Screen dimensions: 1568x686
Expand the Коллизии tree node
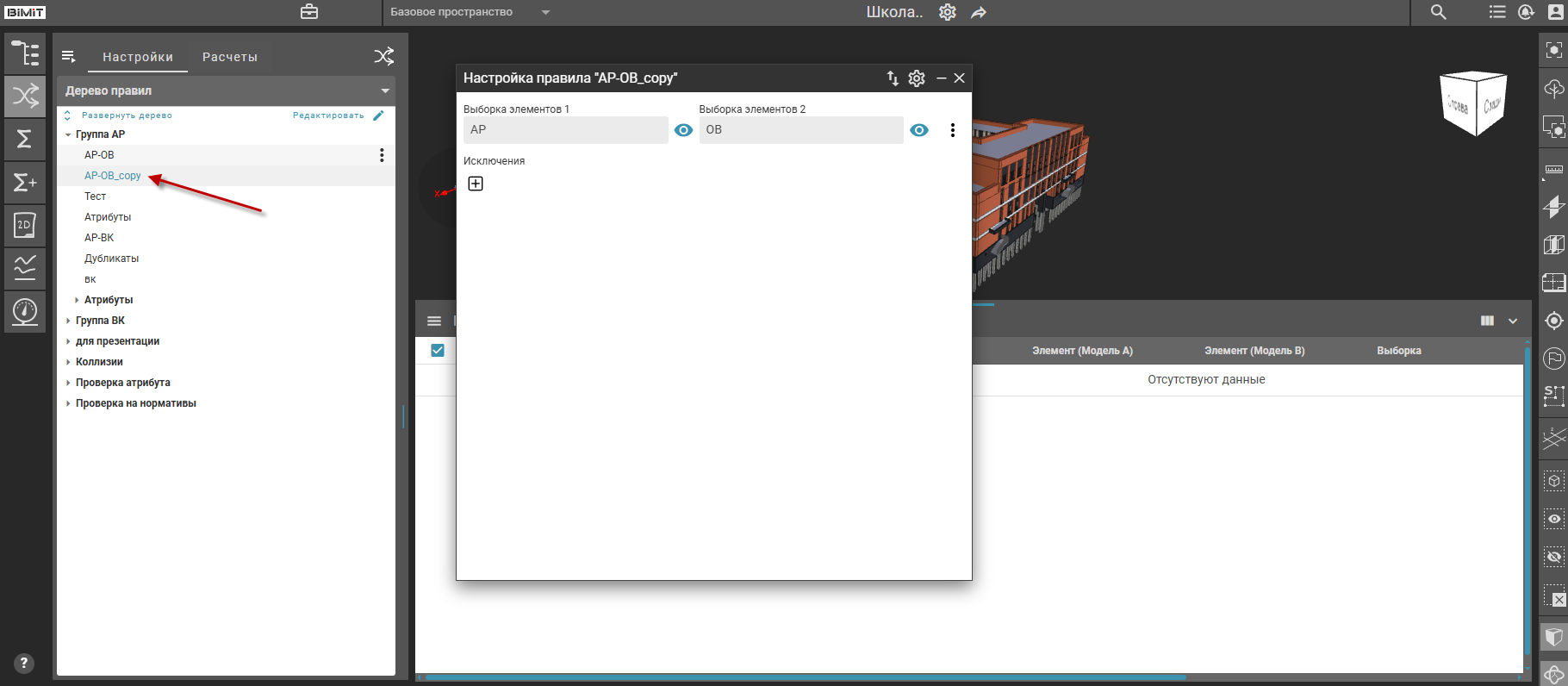click(68, 362)
